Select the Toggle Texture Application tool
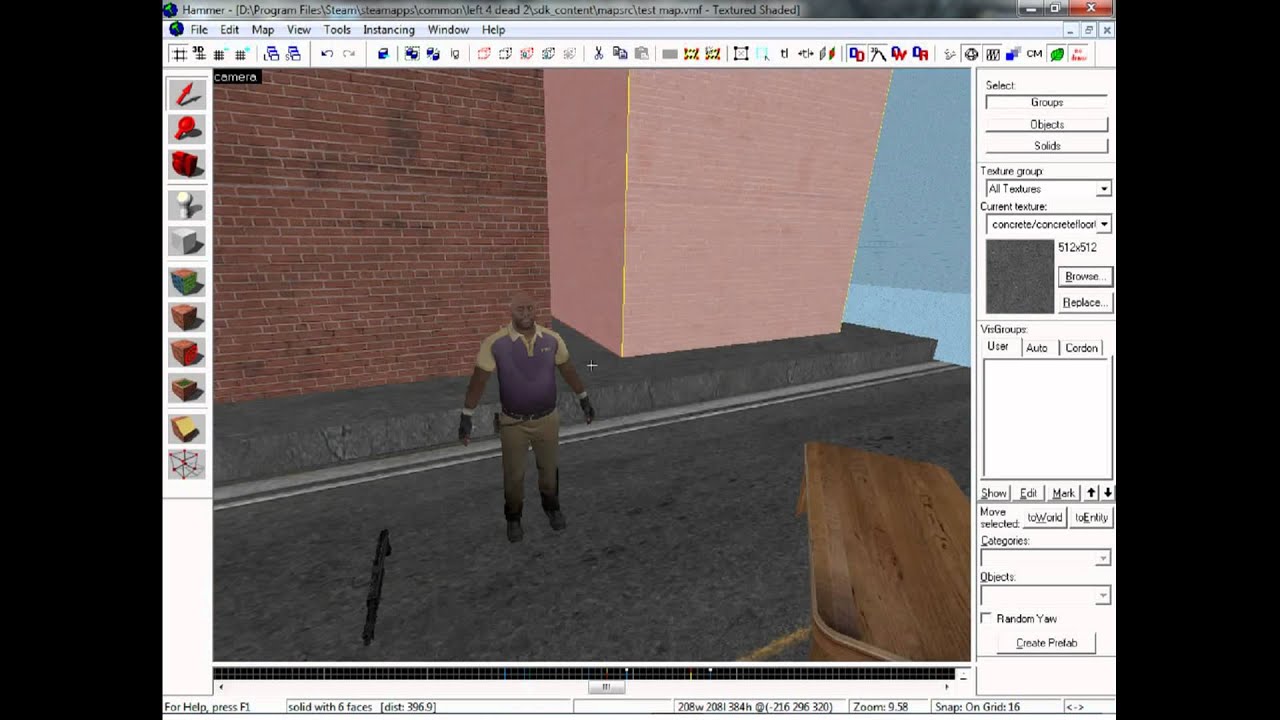 point(187,282)
